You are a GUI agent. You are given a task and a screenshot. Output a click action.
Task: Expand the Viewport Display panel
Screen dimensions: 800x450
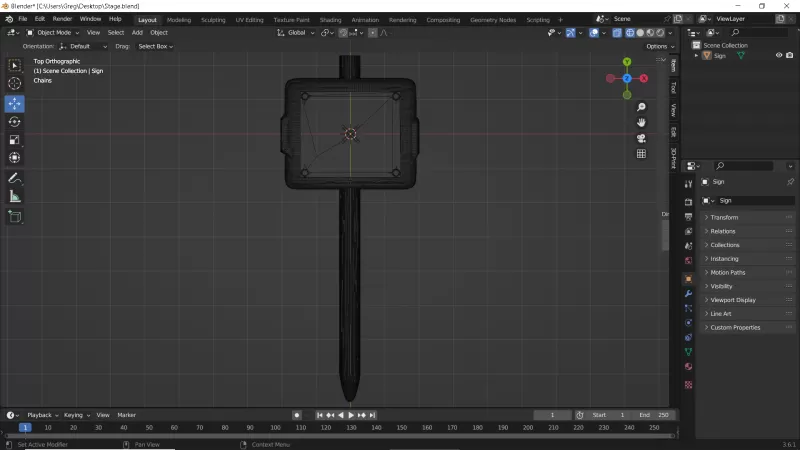pos(732,300)
